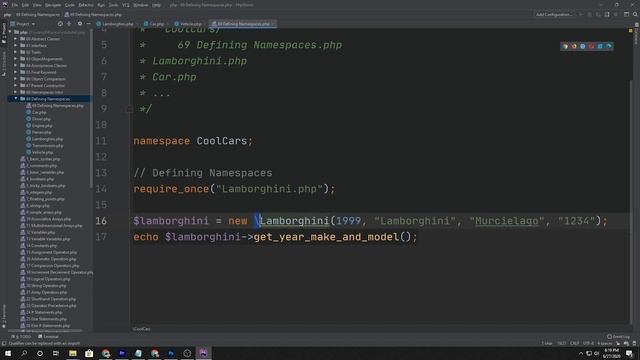Viewport: 640px width, 360px height.
Task: Select 12 Variables.php in project tree
Action: 38,232
